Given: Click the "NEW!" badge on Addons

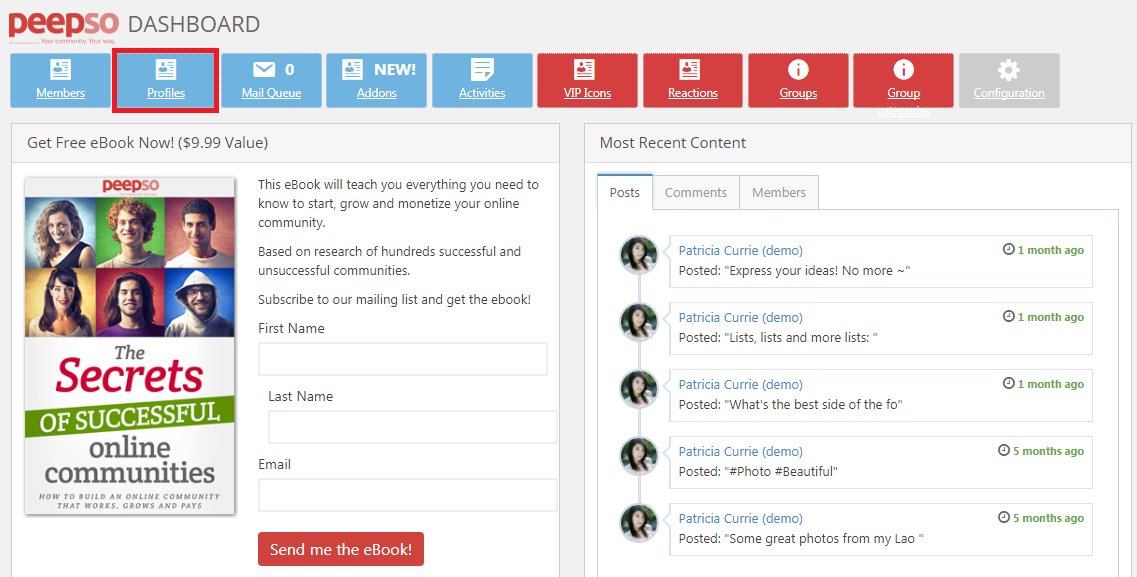Looking at the screenshot, I should 395,70.
